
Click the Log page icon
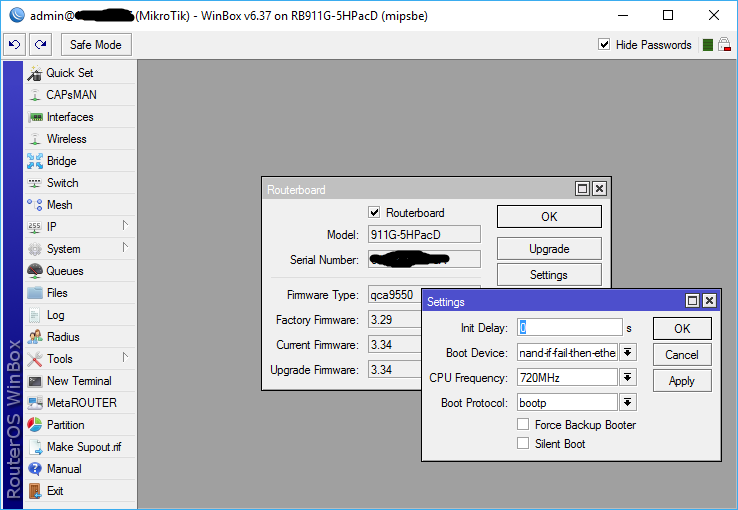(35, 315)
